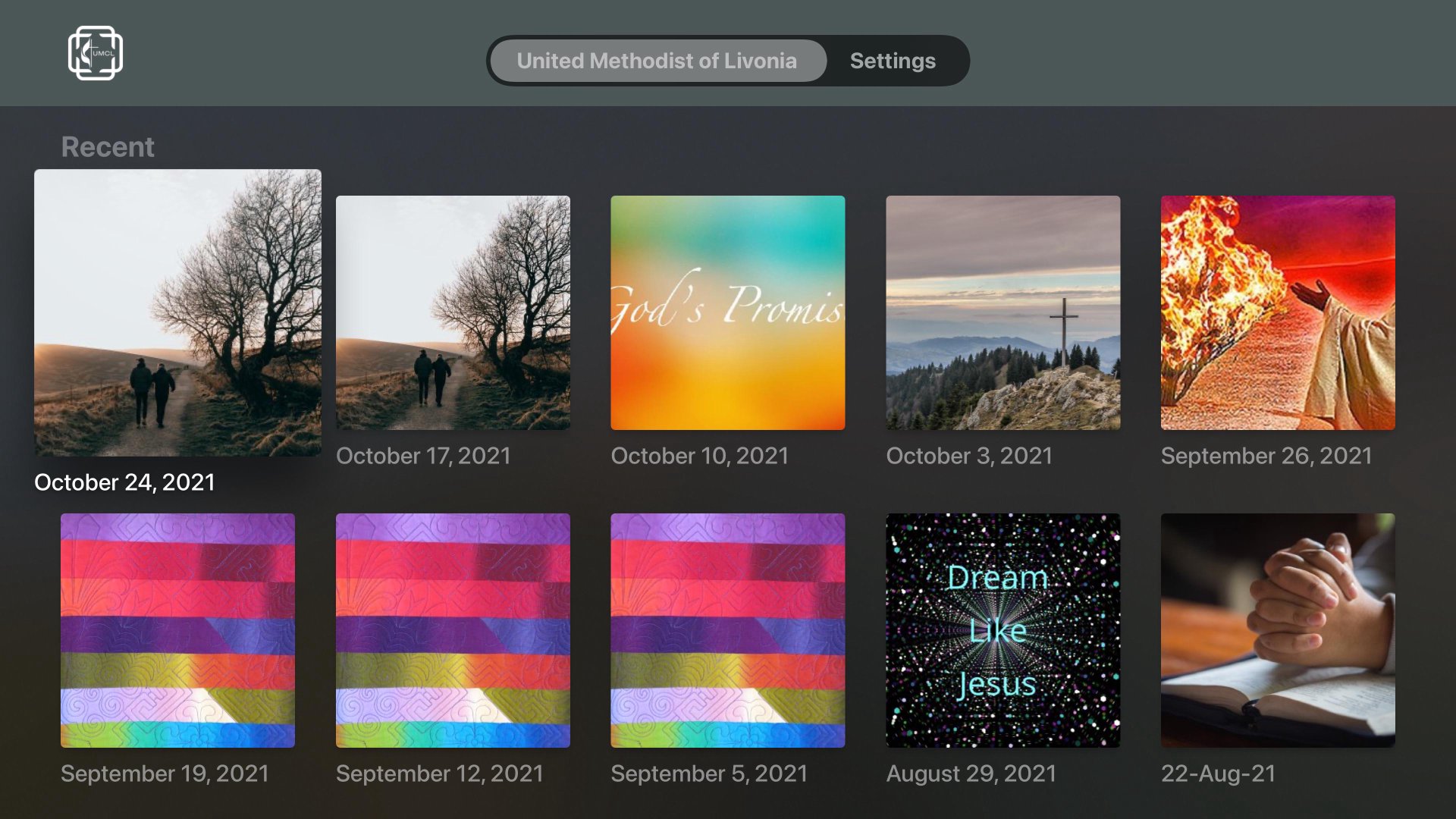Select the September 5, 2021 quilt thumbnail
The image size is (1456, 819).
pos(727,630)
